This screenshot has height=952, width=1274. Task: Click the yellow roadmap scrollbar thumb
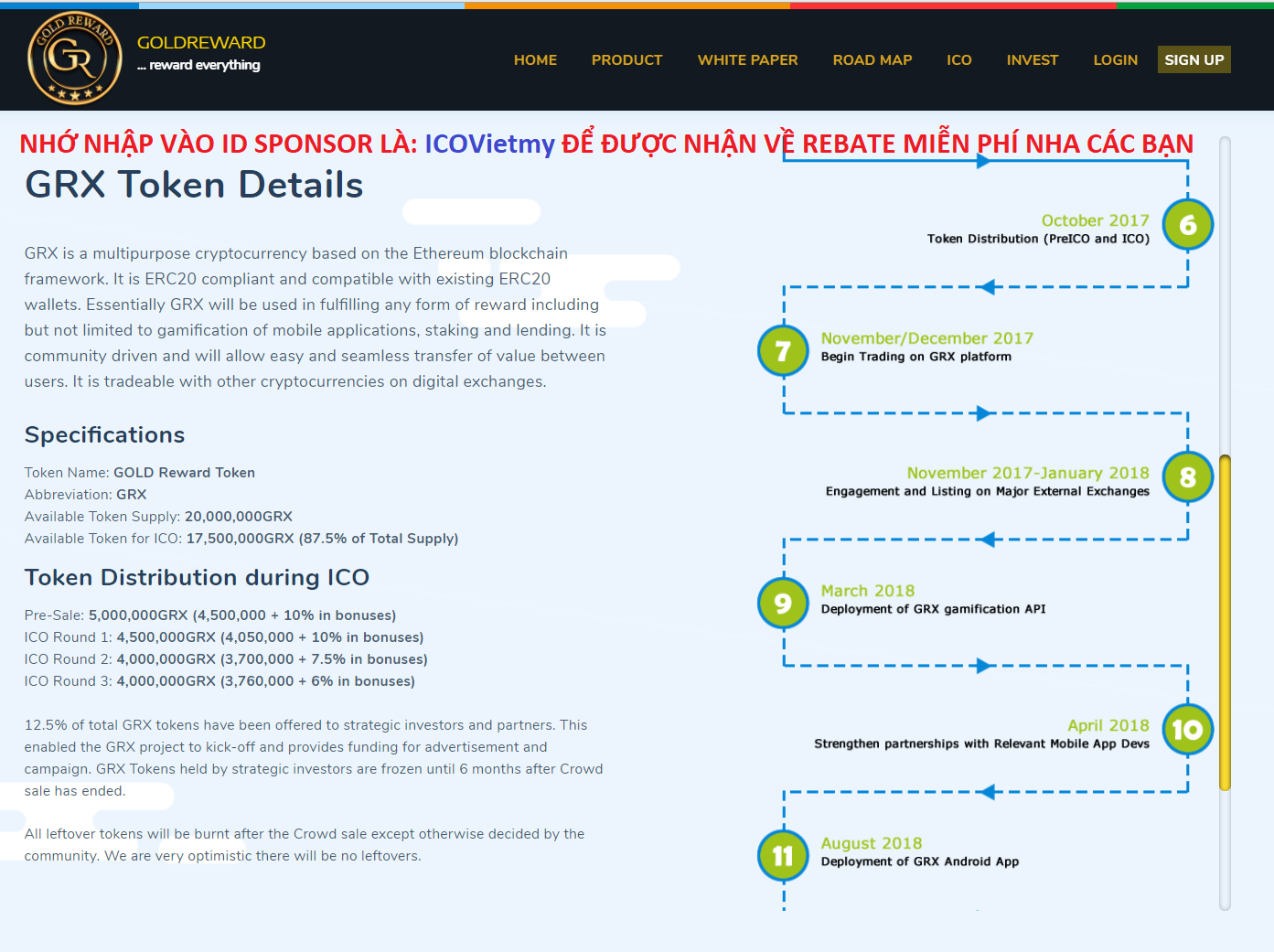click(x=1225, y=622)
